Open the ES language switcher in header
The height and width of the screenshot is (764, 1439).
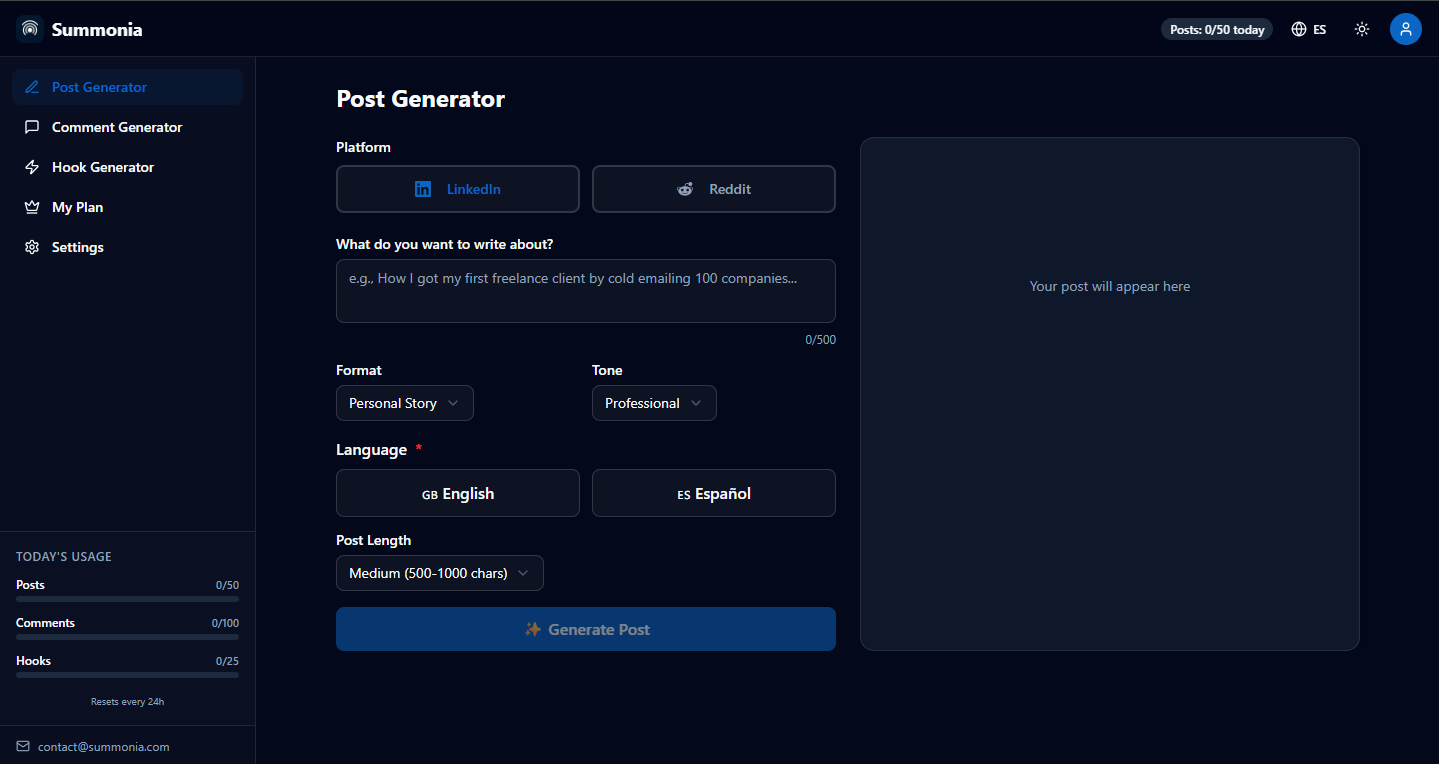(x=1309, y=29)
